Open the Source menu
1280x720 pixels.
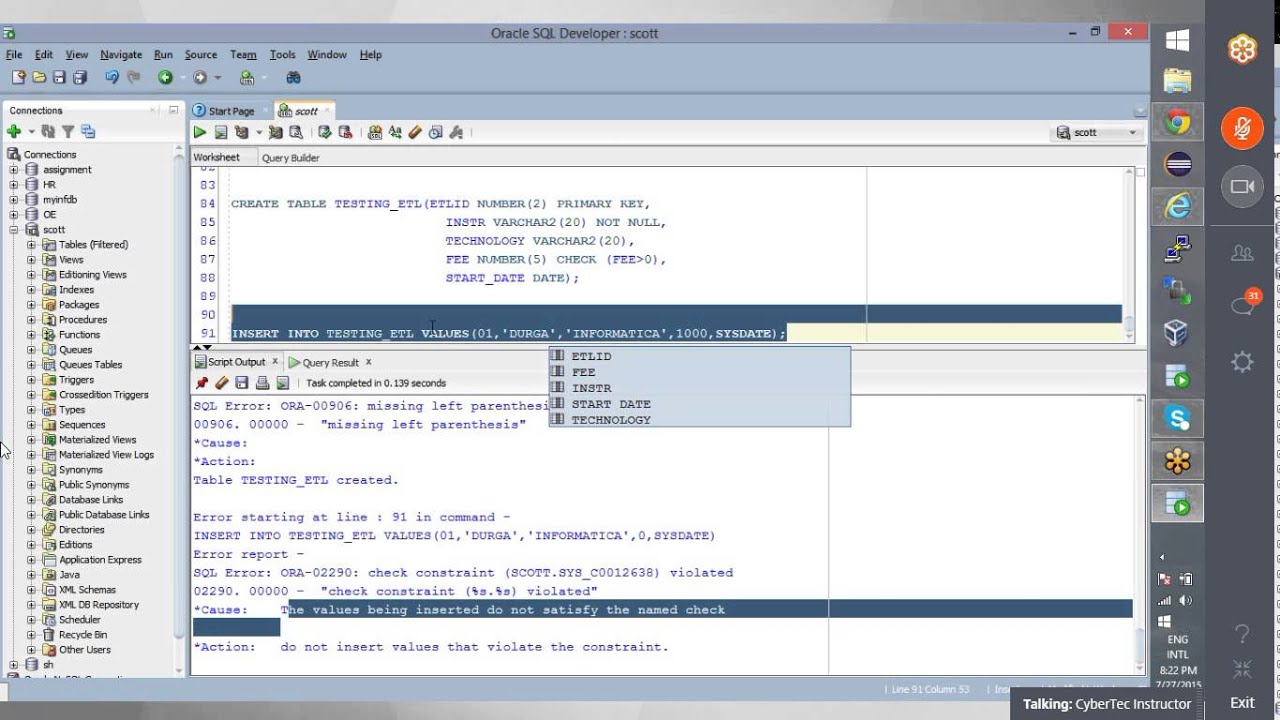(200, 55)
